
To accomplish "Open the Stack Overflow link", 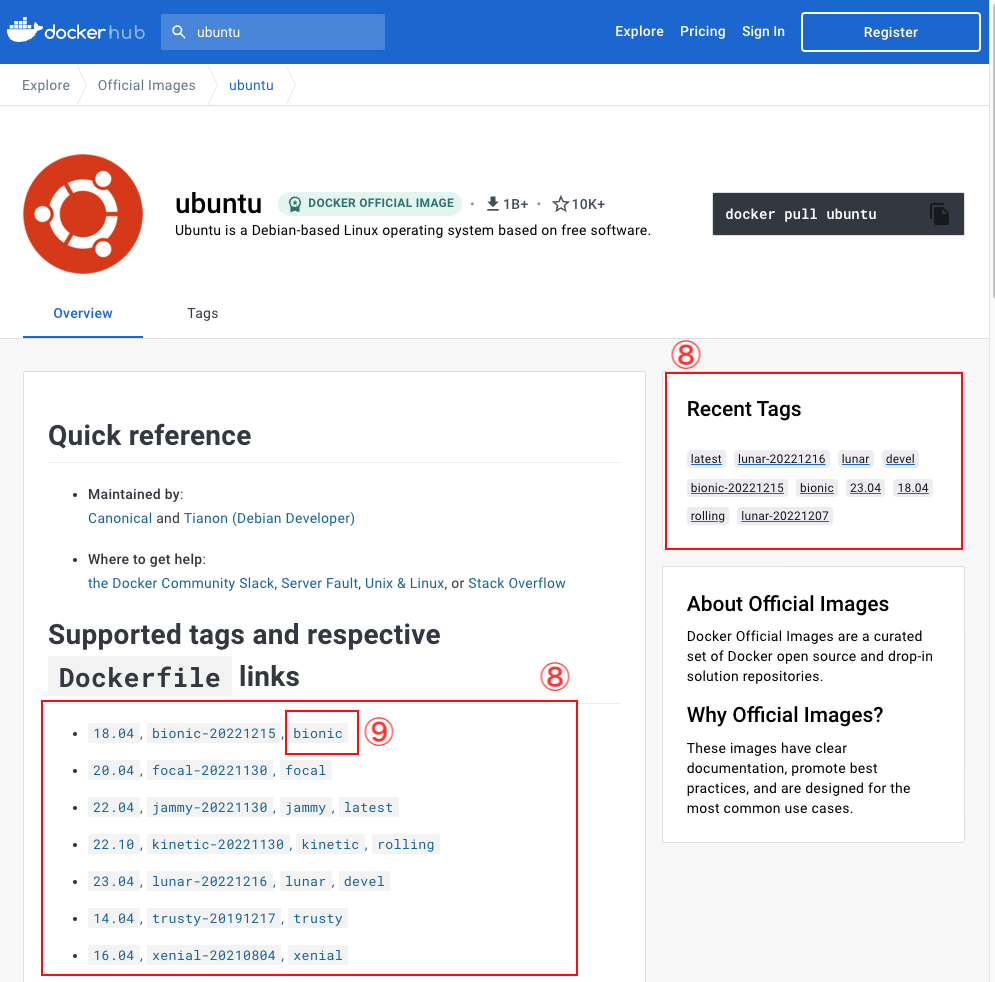I will 517,583.
